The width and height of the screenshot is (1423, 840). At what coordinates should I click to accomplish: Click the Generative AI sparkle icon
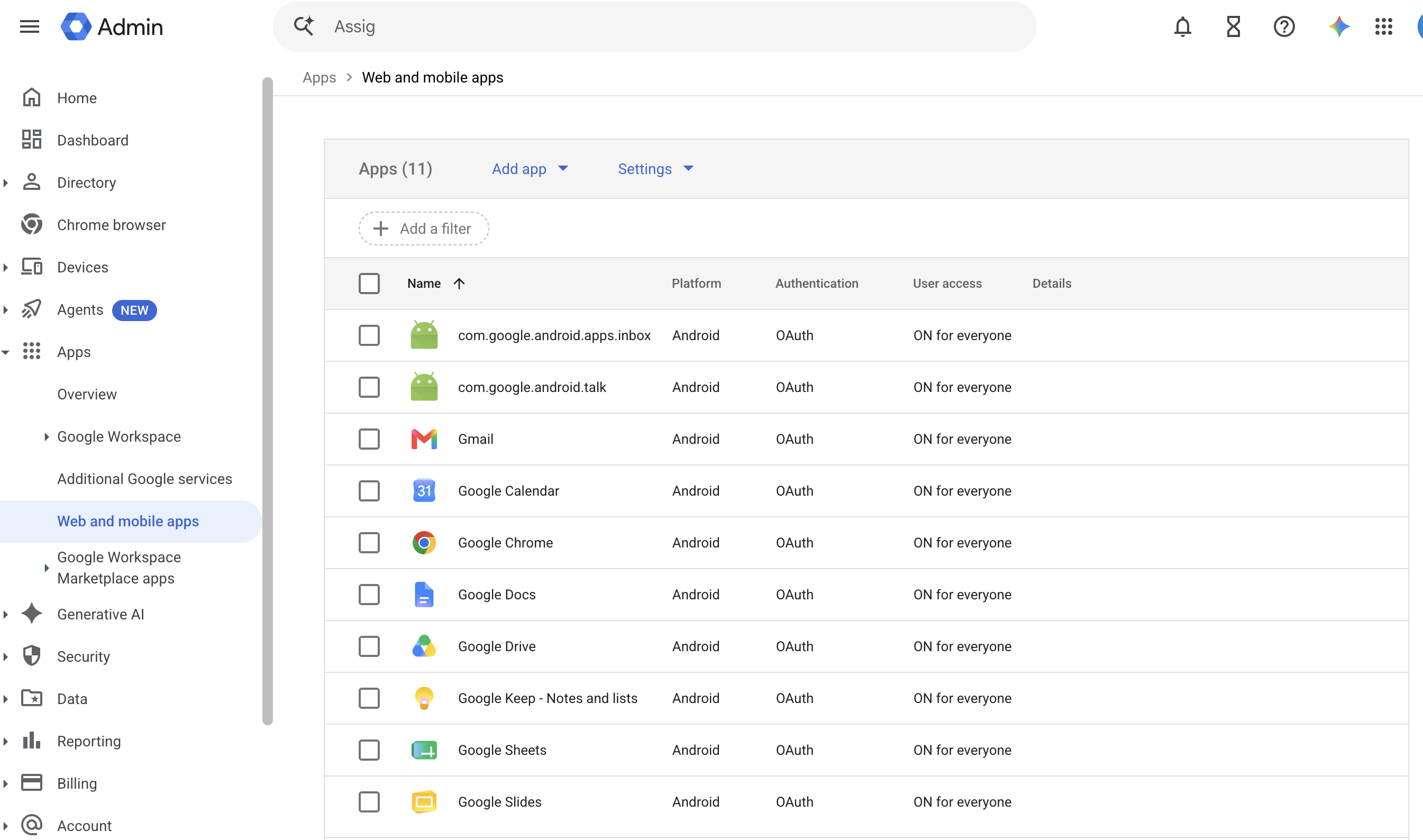pyautogui.click(x=32, y=614)
